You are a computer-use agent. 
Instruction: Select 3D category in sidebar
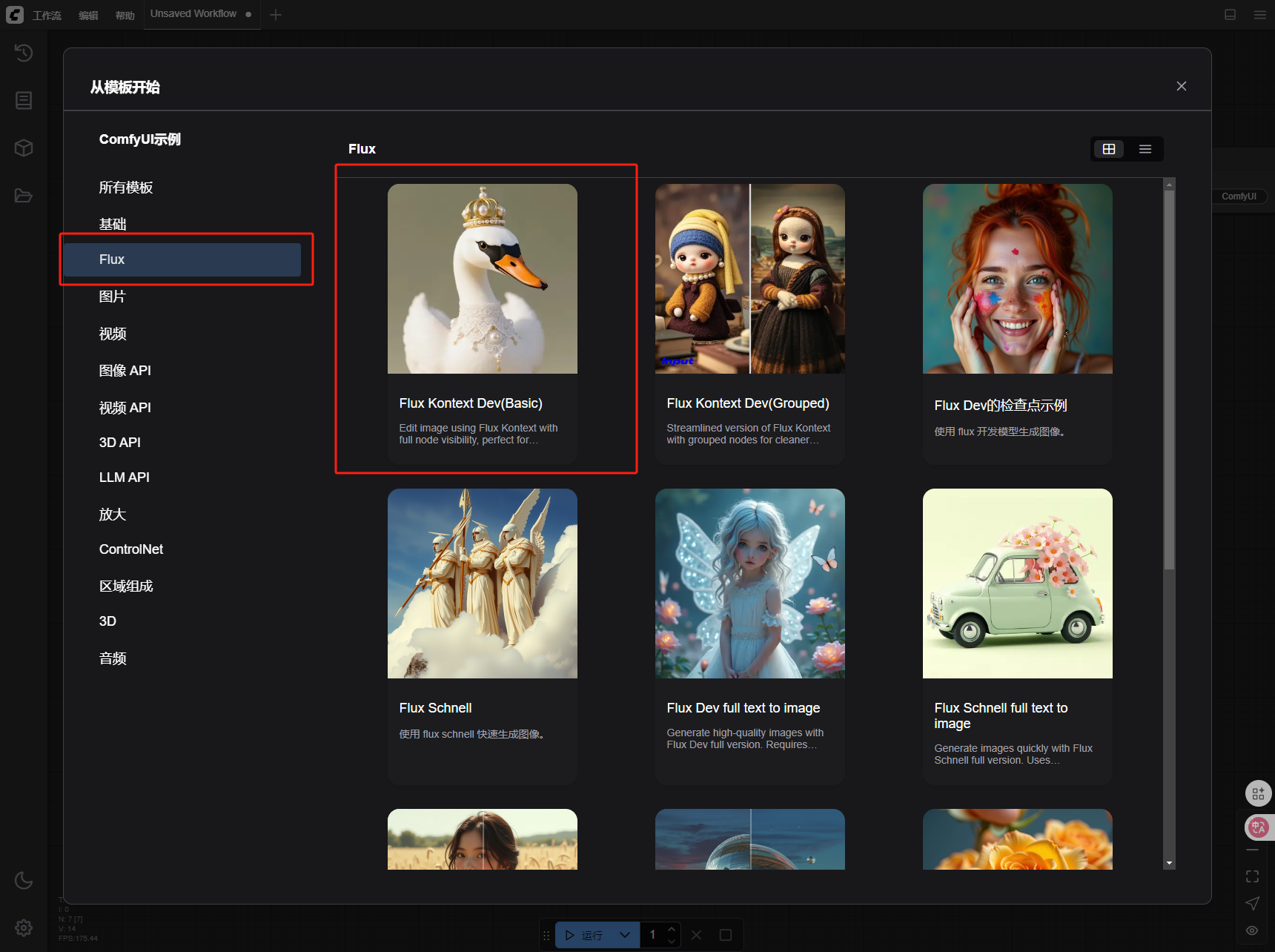click(x=182, y=621)
